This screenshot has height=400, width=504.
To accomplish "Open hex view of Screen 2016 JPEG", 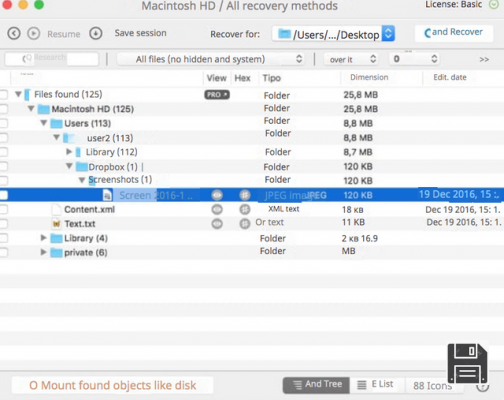I will [245, 195].
